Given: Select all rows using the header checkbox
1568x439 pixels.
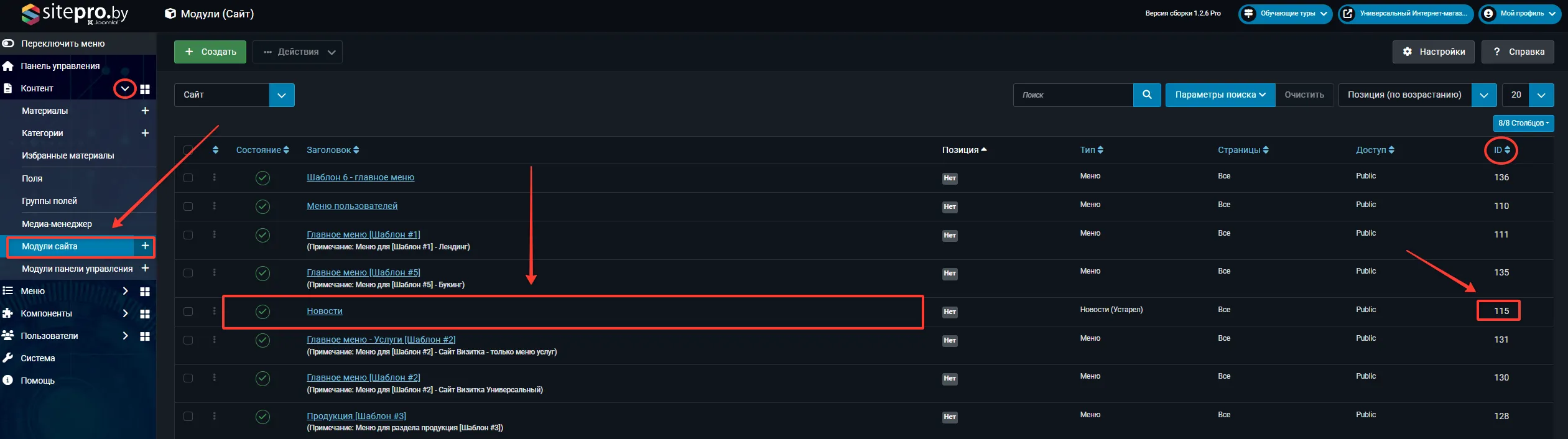Looking at the screenshot, I should click(x=188, y=150).
